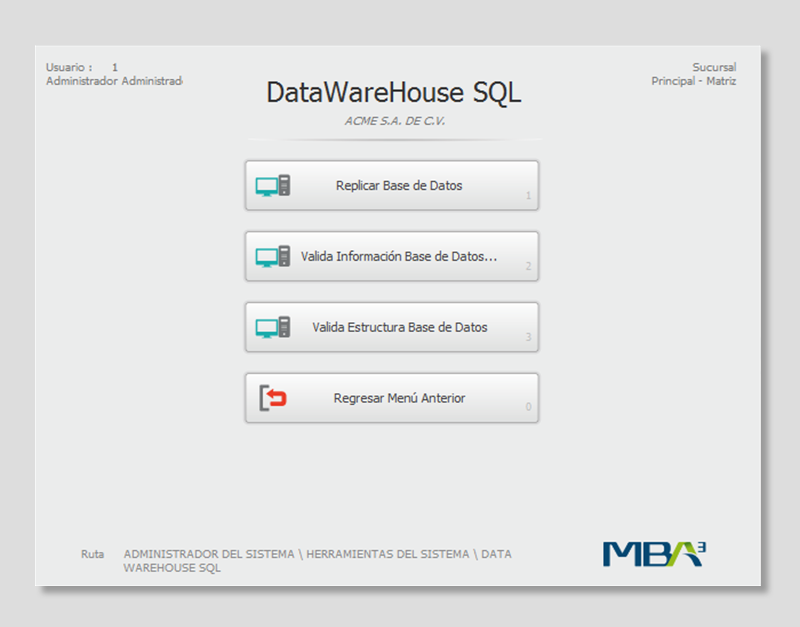
Task: Click computer icon beside Valida Información
Action: coord(273,257)
